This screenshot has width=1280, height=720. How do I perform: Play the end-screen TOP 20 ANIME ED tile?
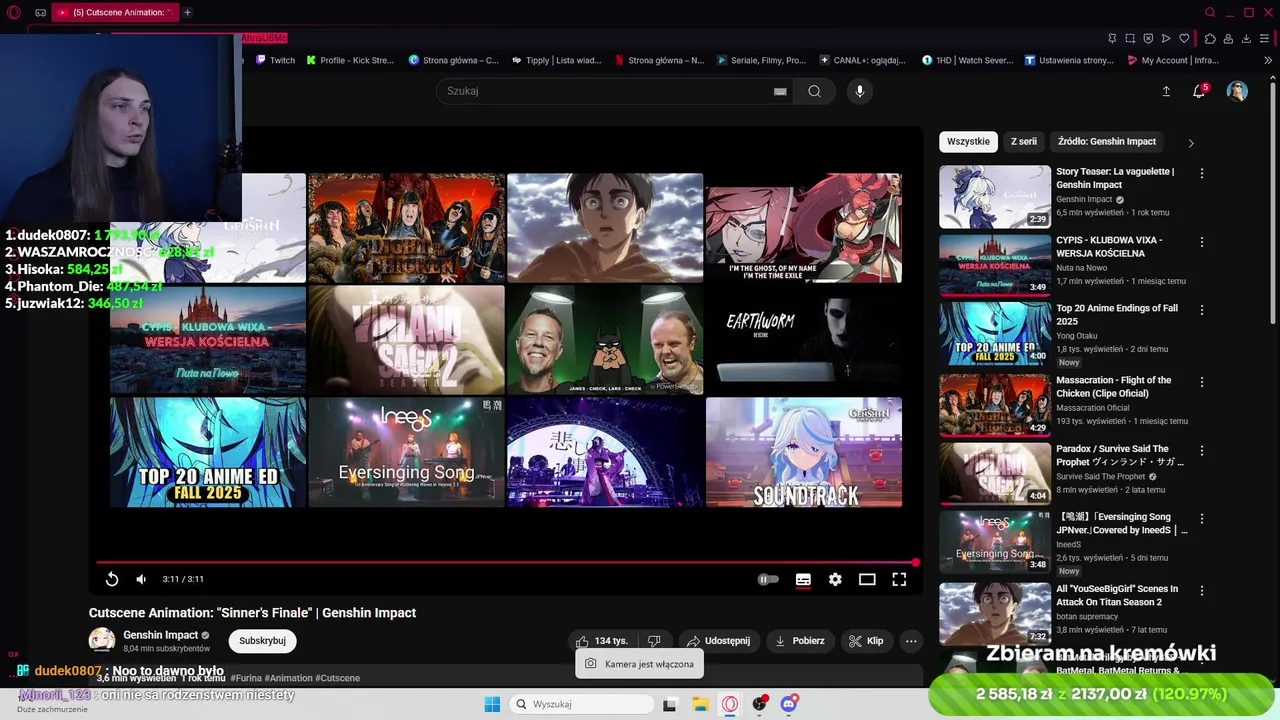[208, 452]
